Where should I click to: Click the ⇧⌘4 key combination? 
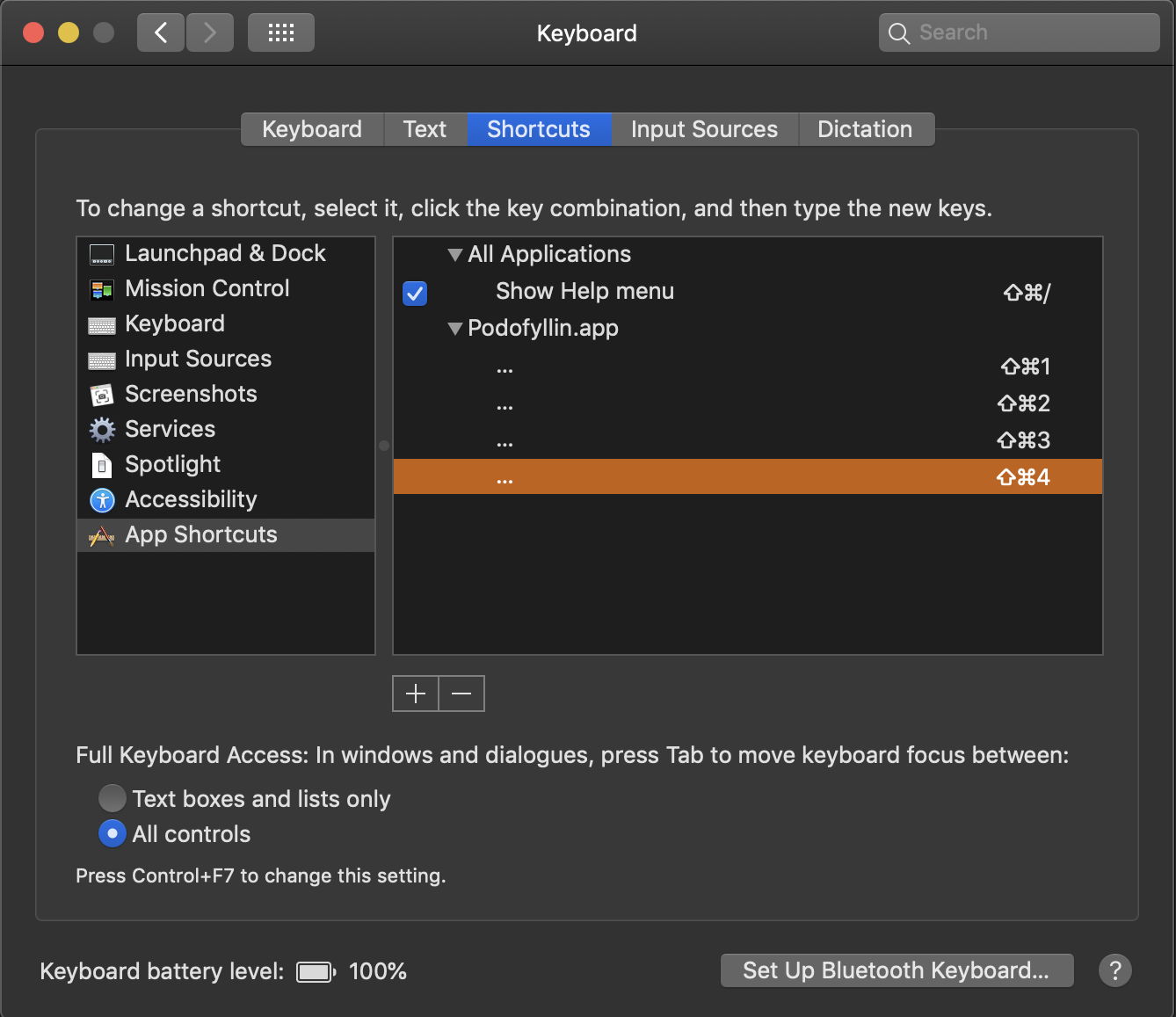[x=1023, y=477]
